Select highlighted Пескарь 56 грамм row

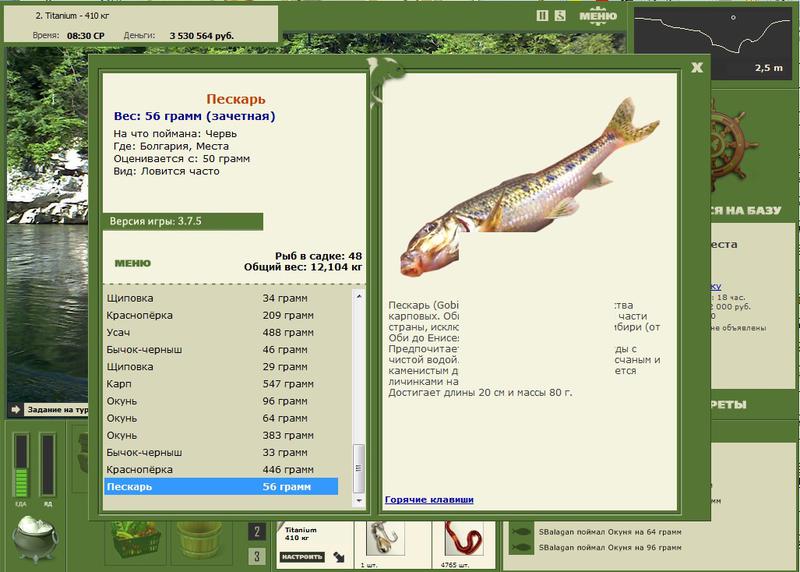coord(221,486)
